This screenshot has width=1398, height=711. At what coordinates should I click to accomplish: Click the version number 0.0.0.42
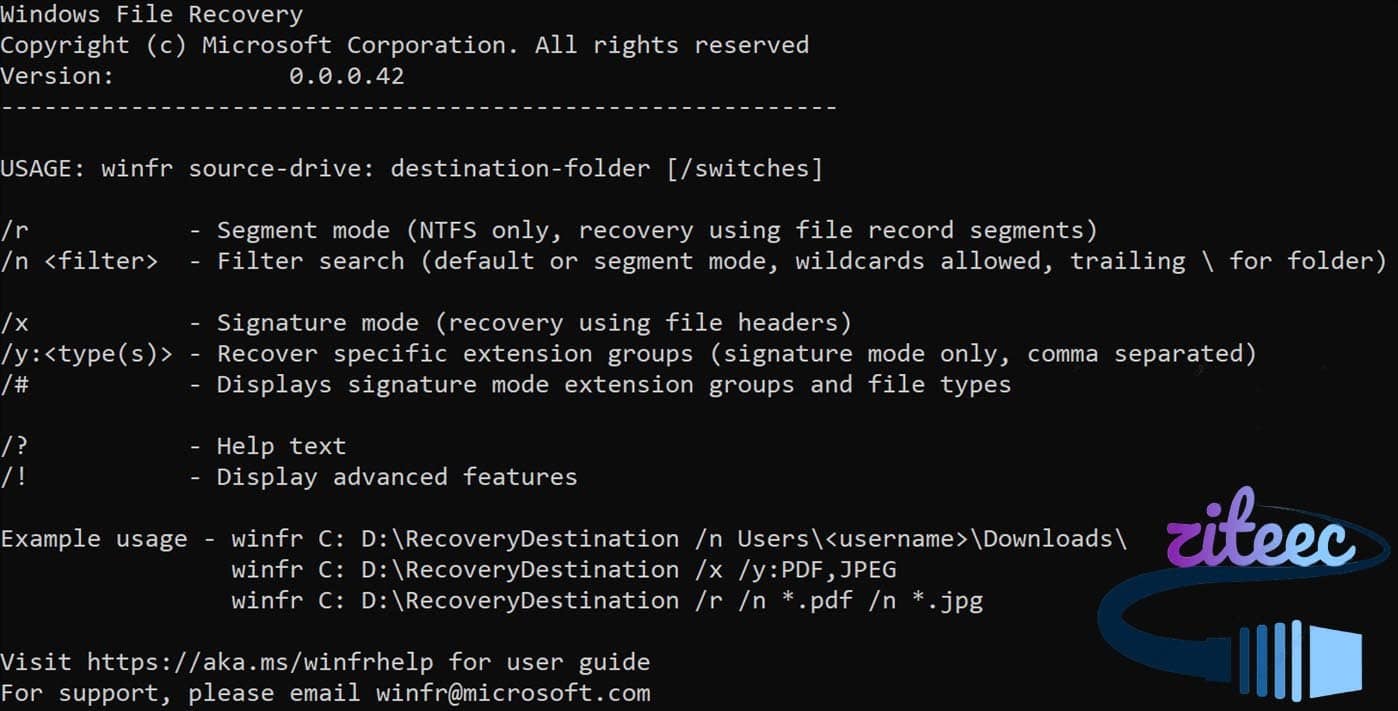coord(346,76)
